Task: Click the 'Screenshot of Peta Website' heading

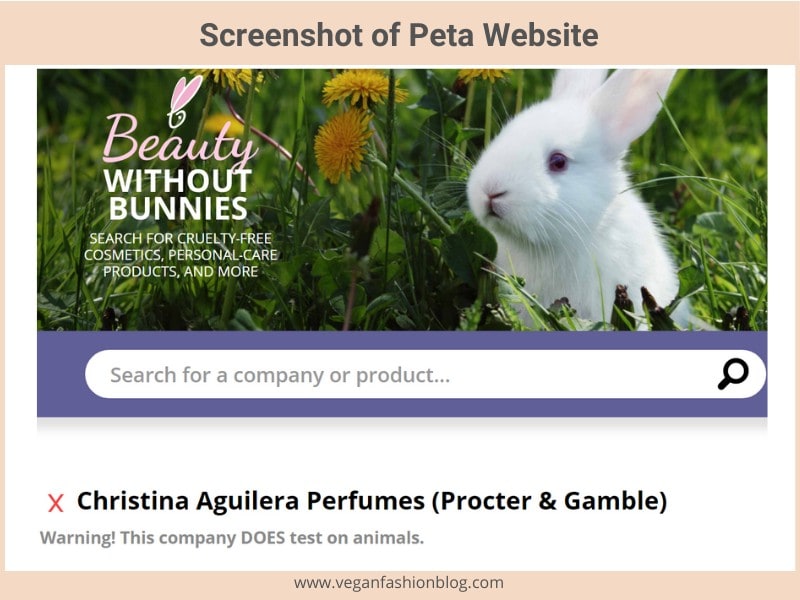Action: pos(399,35)
